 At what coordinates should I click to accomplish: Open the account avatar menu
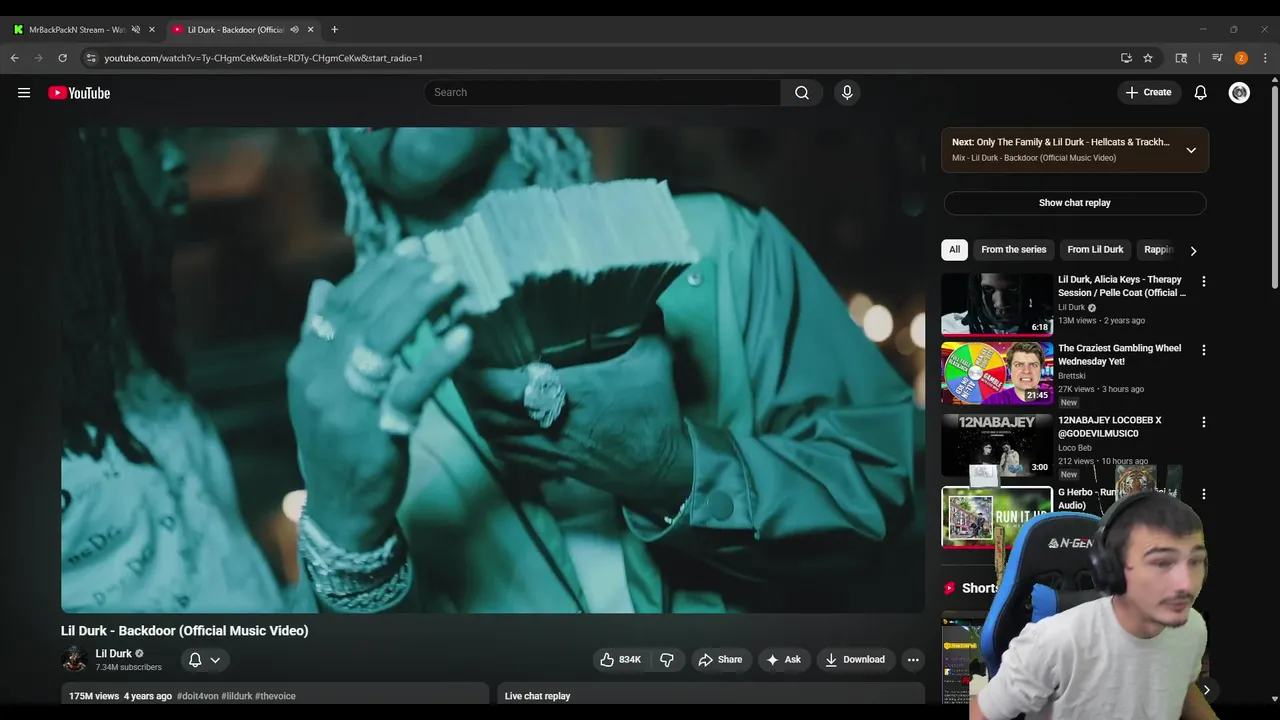click(1239, 93)
